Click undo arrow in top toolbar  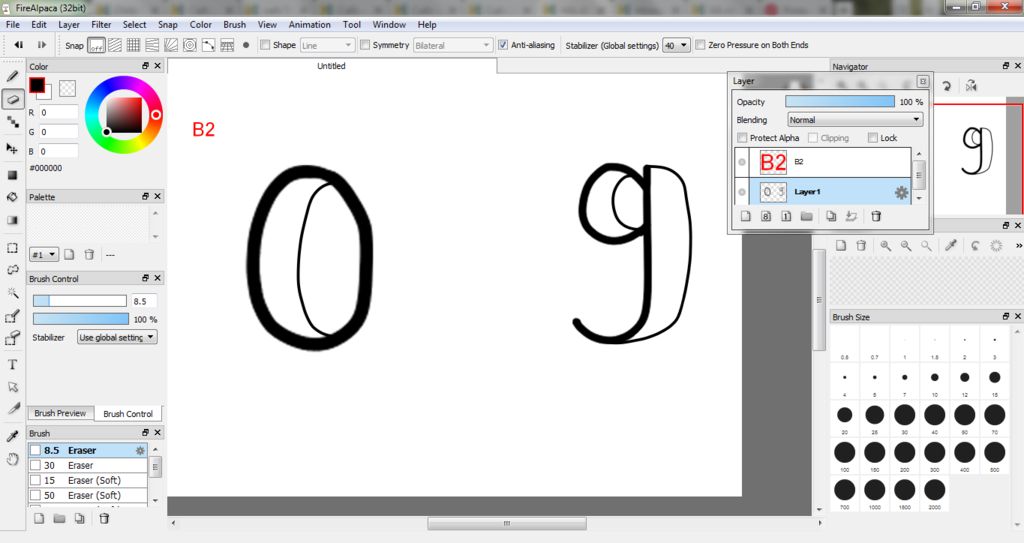click(x=19, y=45)
